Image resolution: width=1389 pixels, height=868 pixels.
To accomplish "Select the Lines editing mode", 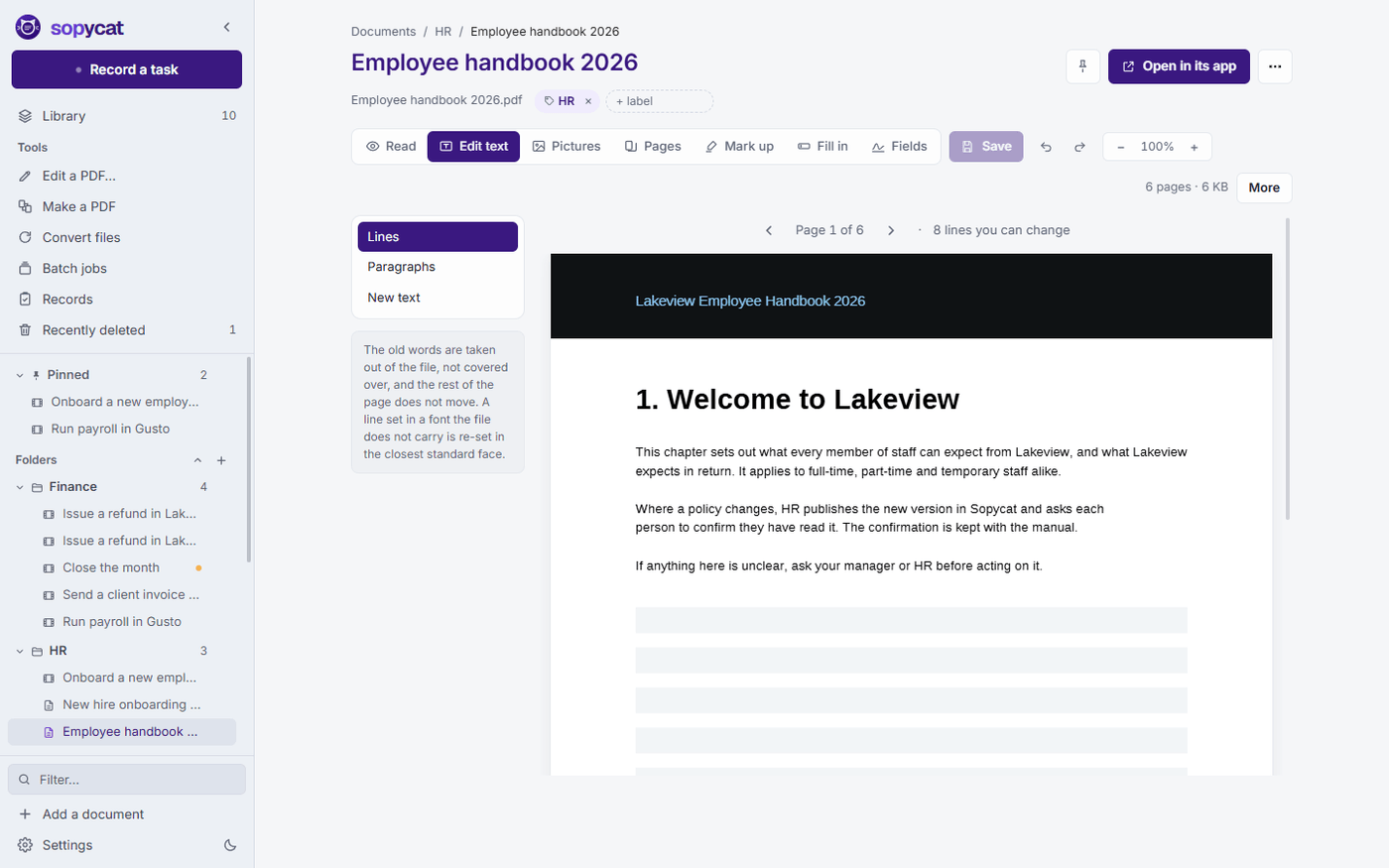I will click(438, 237).
